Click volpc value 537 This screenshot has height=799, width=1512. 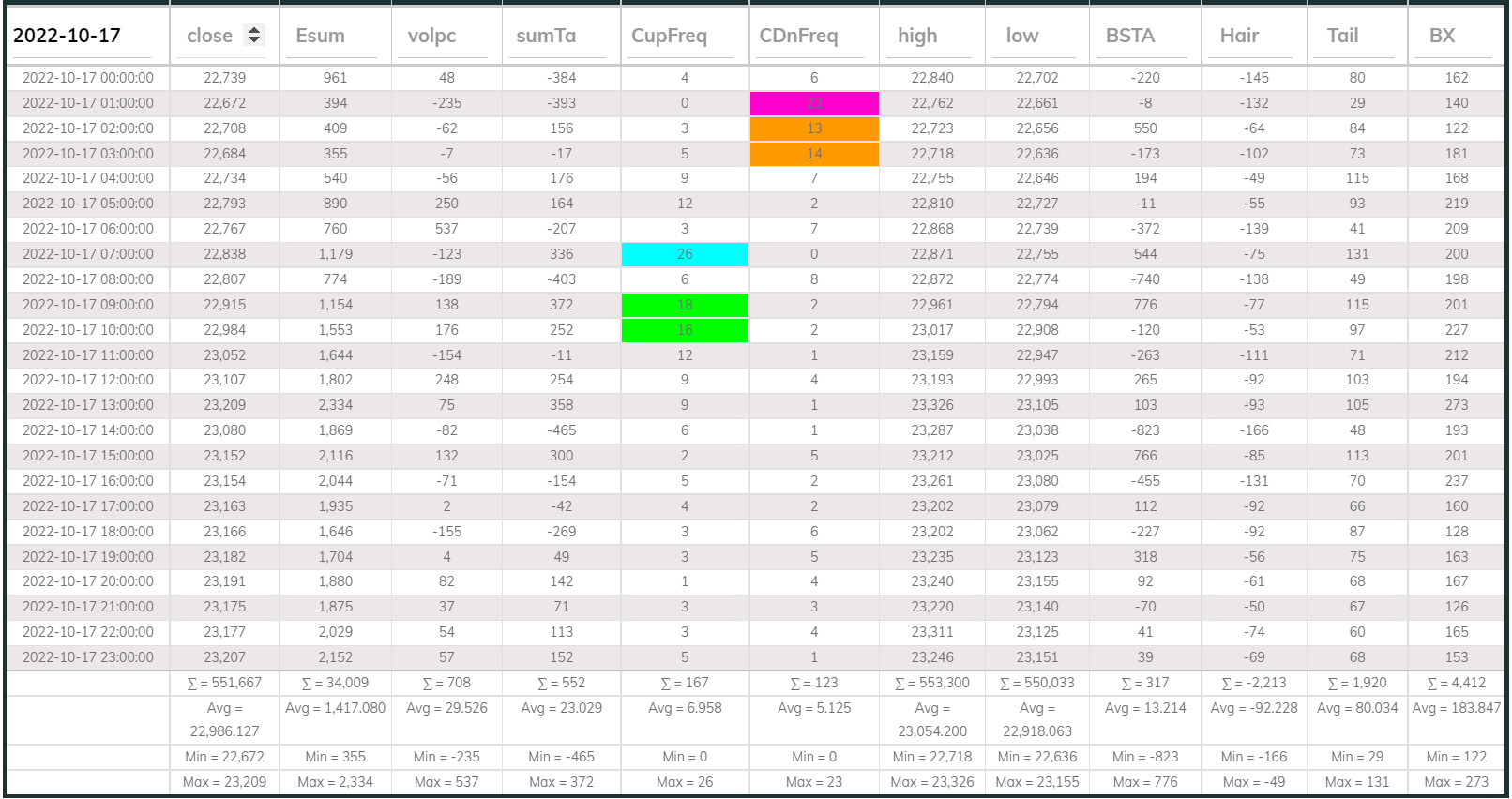pos(446,229)
